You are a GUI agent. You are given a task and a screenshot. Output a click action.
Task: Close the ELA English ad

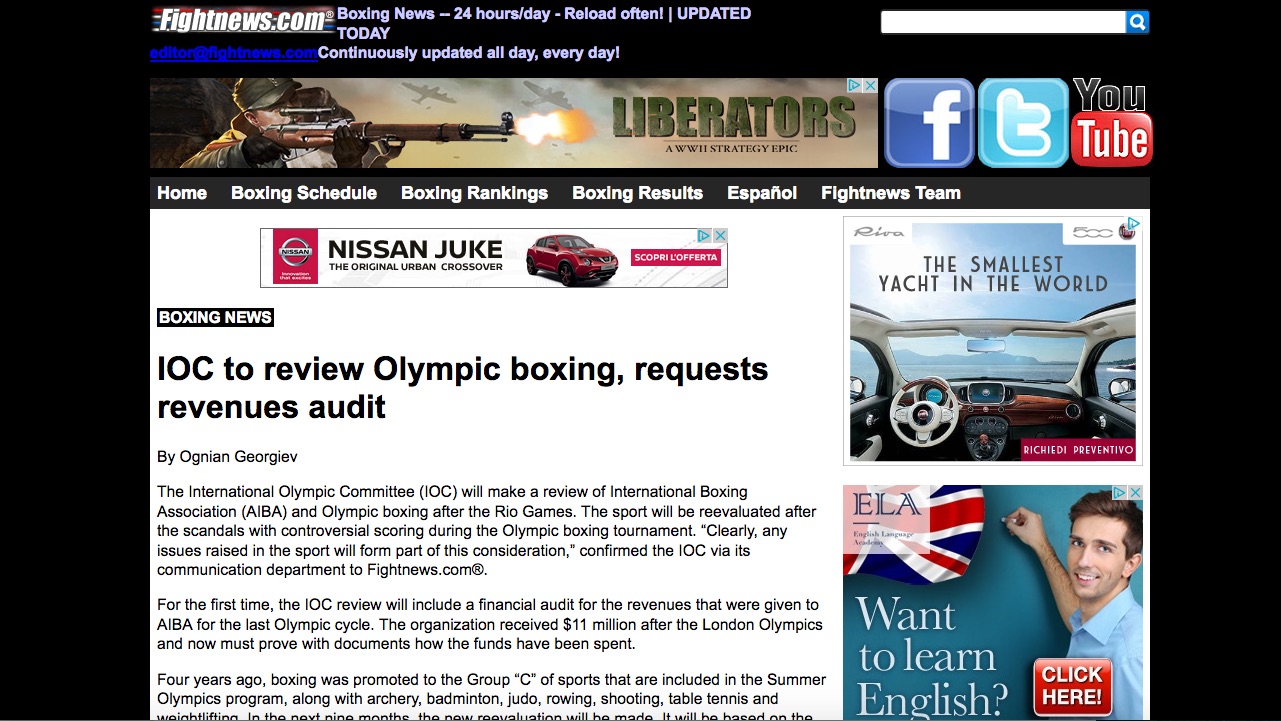point(1135,493)
